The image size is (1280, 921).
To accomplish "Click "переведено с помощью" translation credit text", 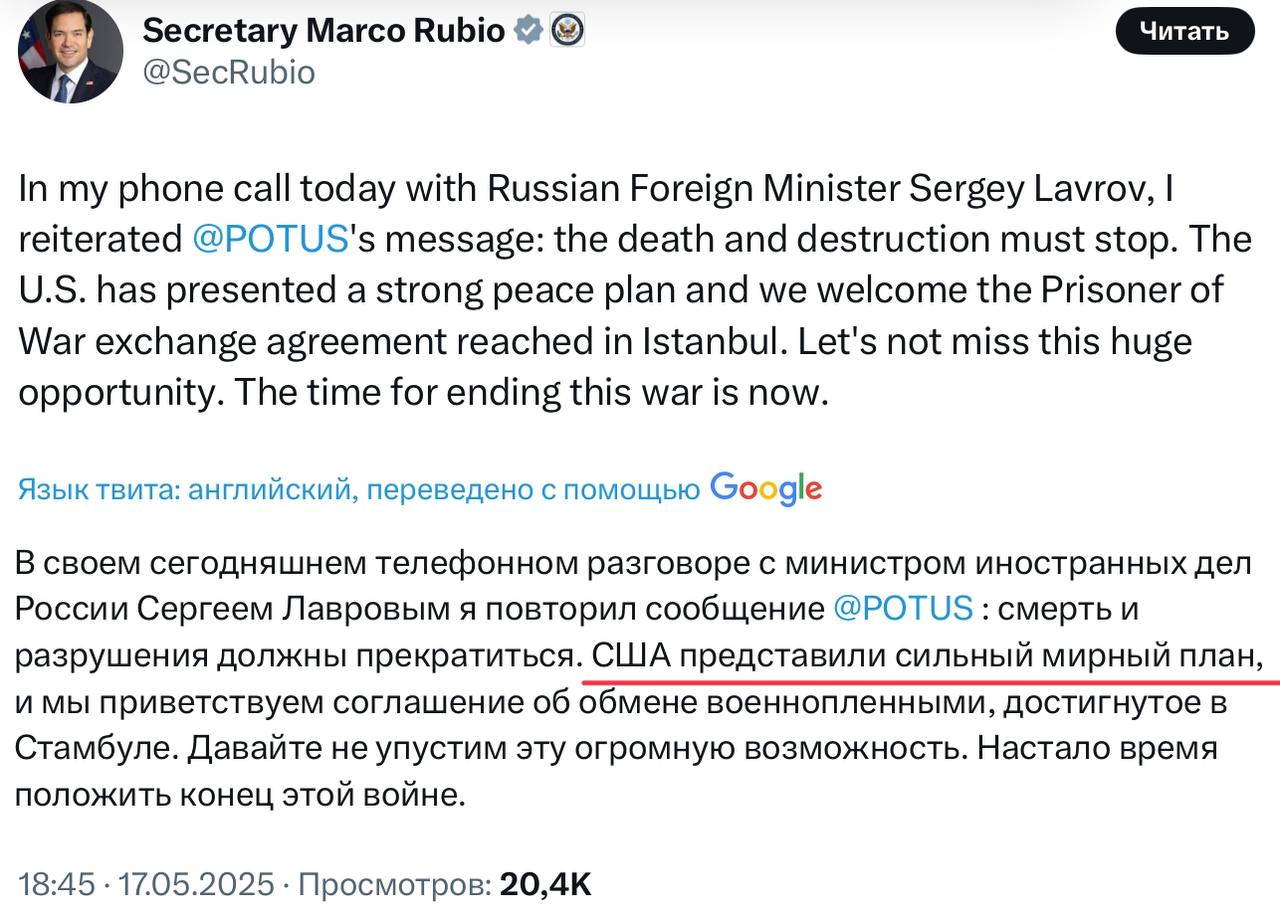I will tap(532, 490).
